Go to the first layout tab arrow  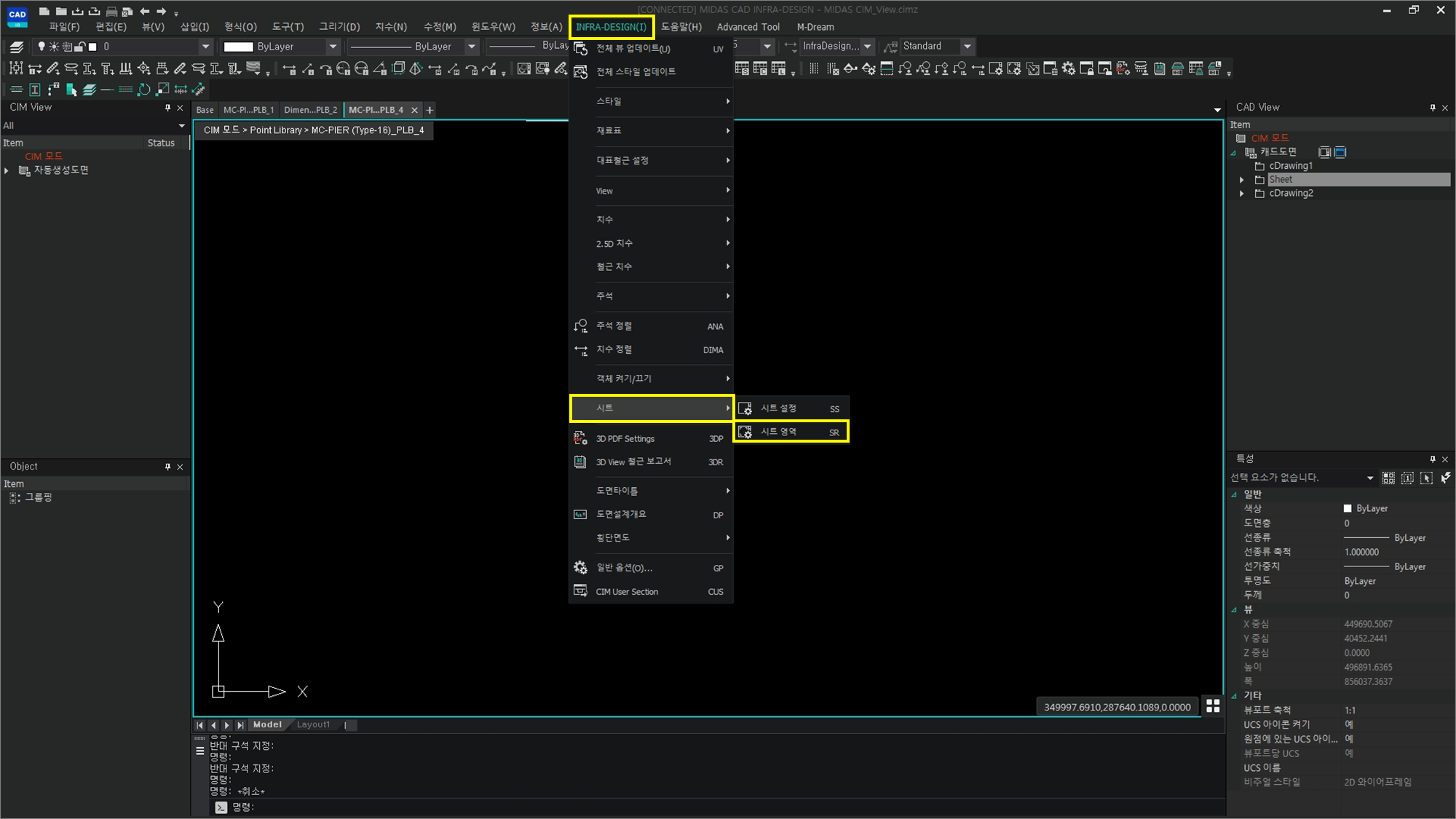[199, 725]
